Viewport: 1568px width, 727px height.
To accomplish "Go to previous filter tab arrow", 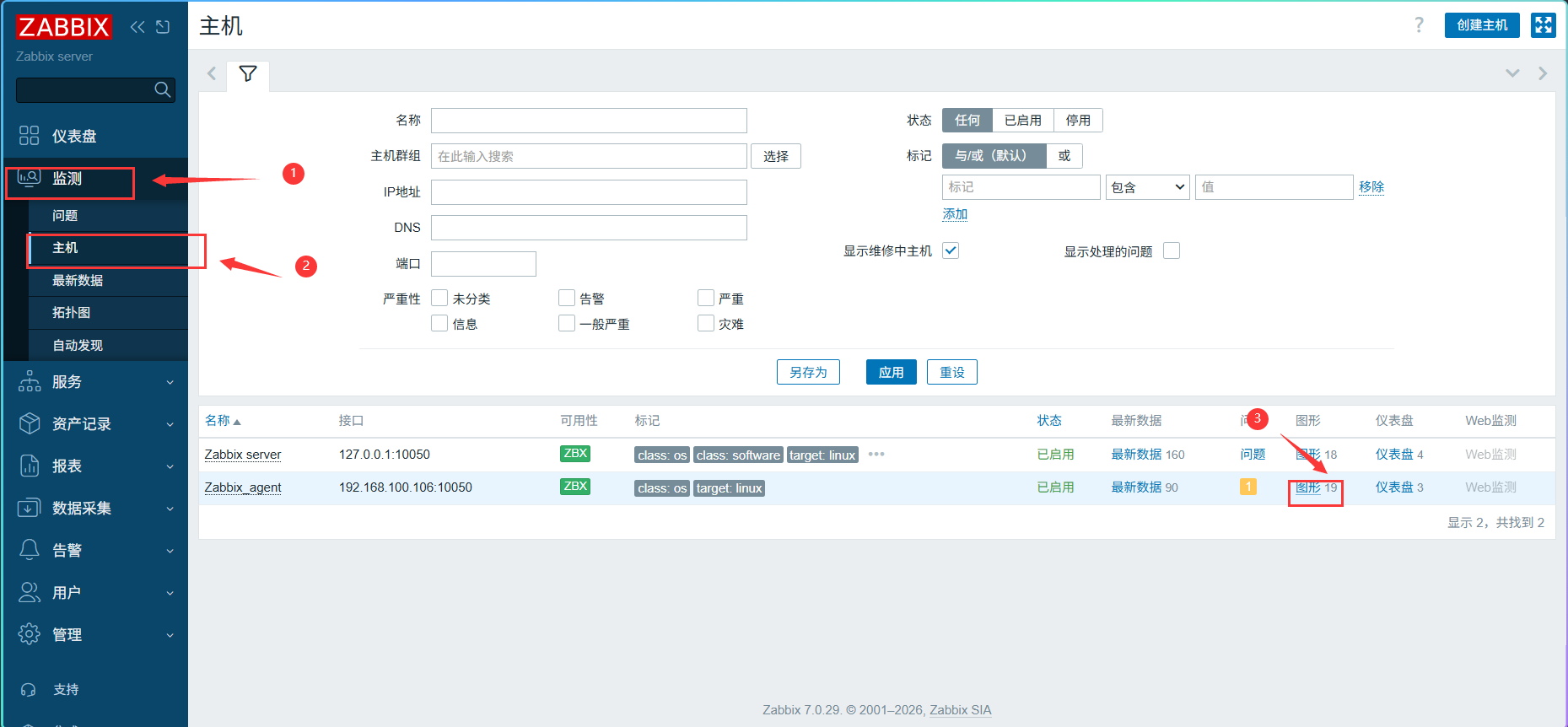I will [x=212, y=73].
